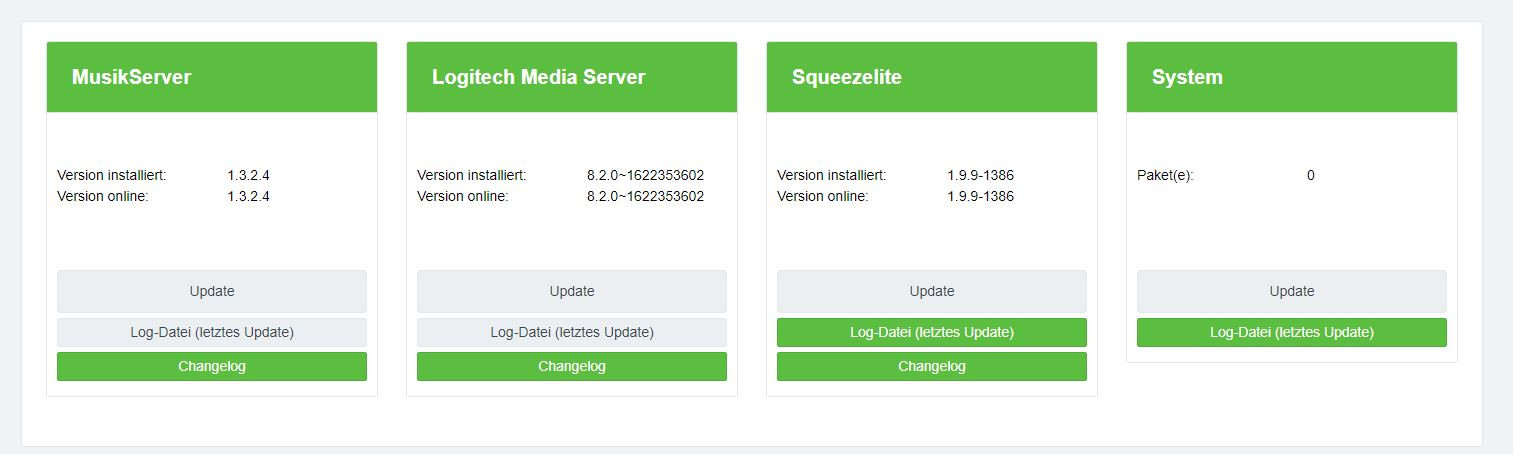Click the Update button in the MusikServer card

click(x=212, y=291)
